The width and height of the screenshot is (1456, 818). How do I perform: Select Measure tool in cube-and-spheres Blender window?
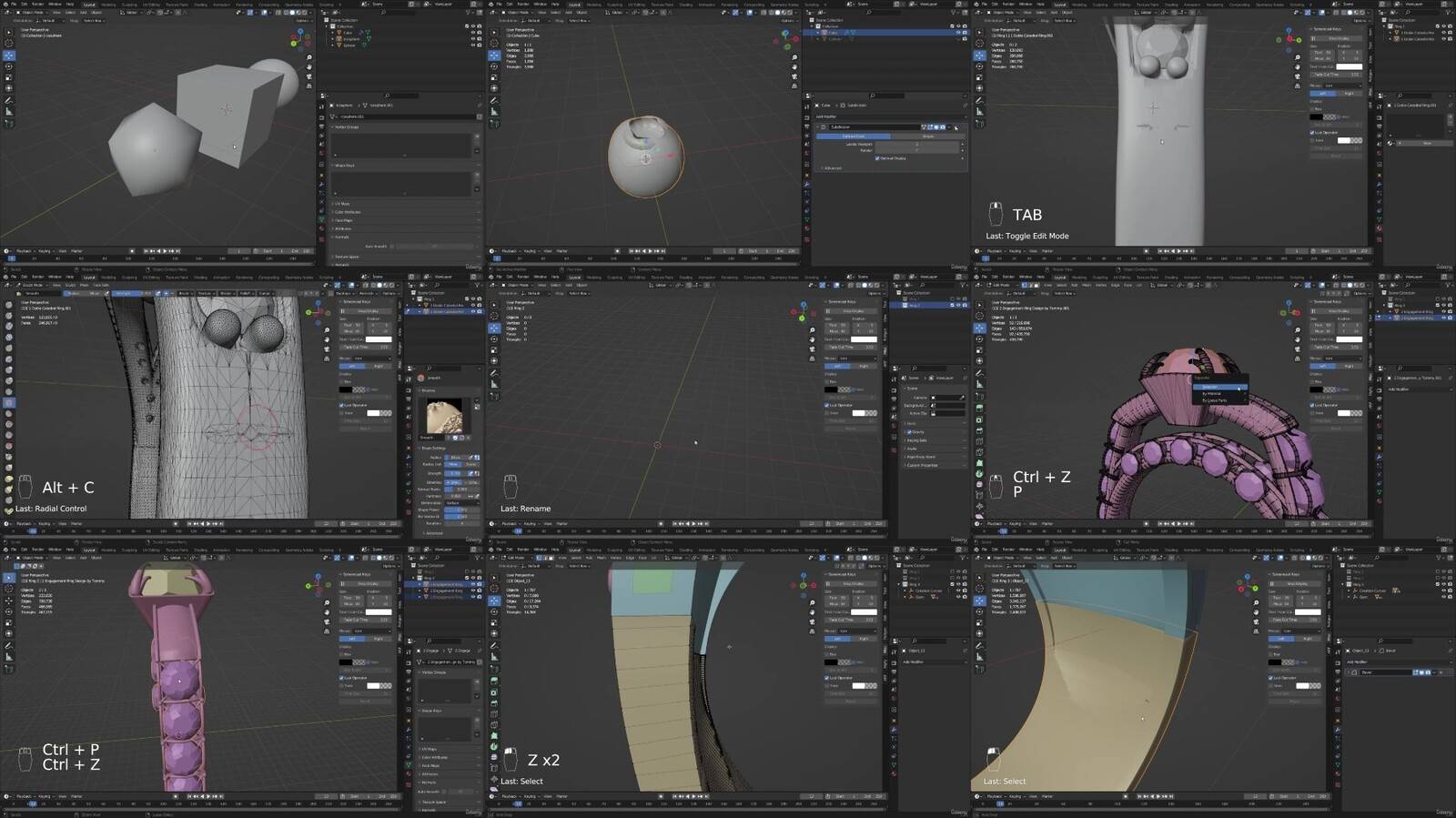(9, 112)
